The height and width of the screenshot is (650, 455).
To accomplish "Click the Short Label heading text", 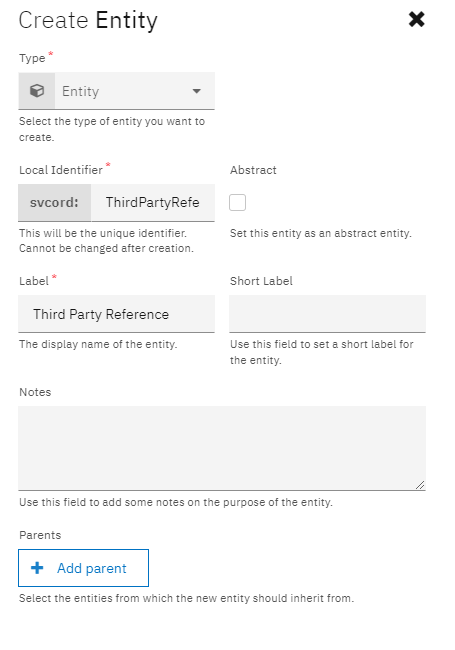I will coord(261,281).
